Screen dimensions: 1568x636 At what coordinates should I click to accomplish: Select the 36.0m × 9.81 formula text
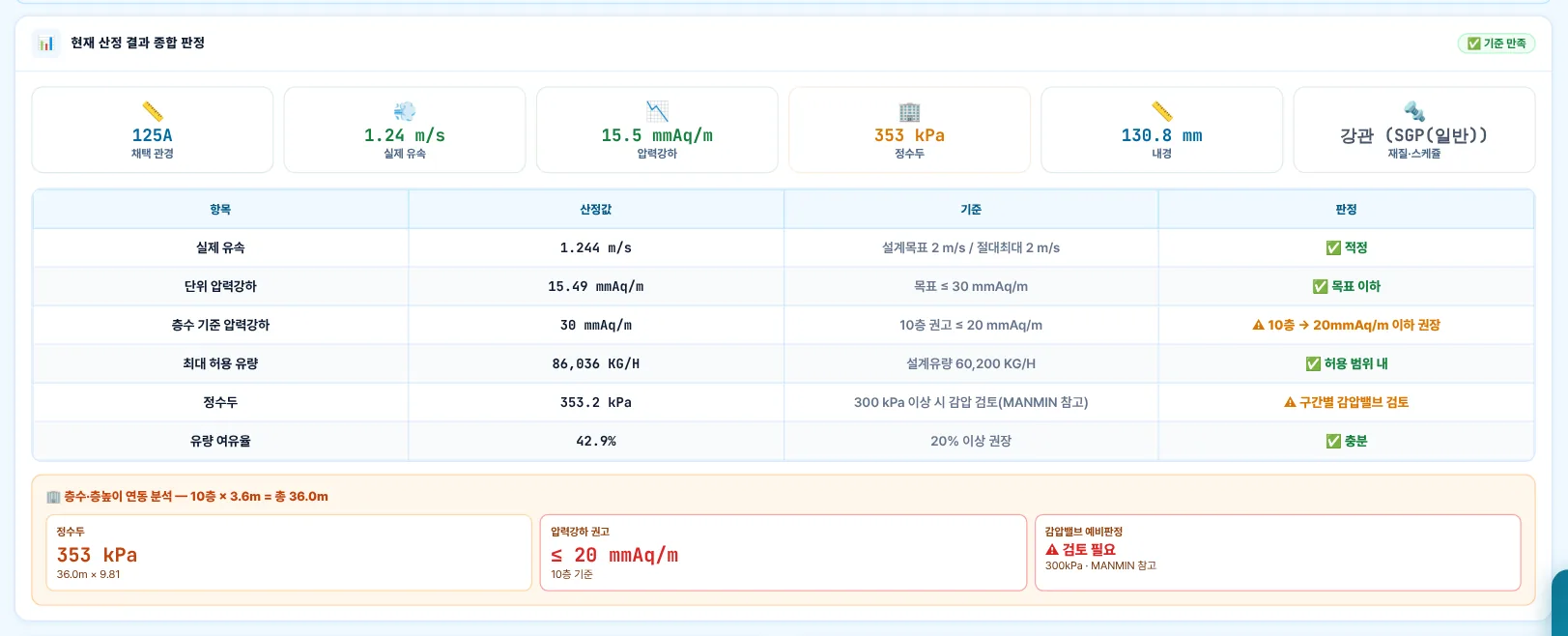click(88, 575)
